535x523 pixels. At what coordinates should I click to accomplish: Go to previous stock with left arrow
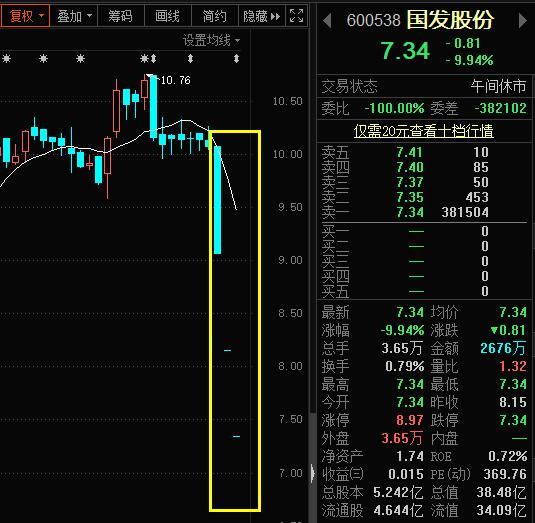[327, 20]
